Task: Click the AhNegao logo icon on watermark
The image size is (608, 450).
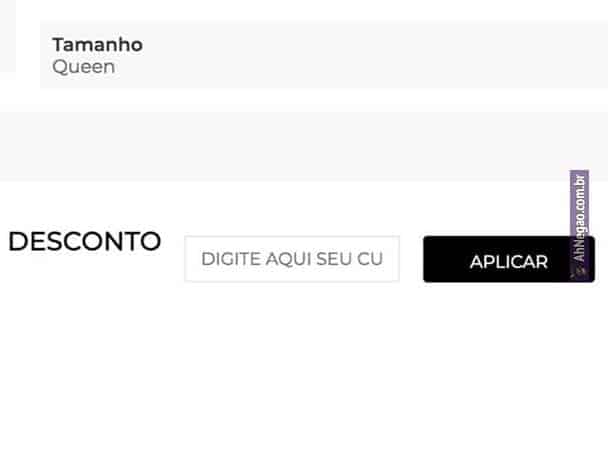Action: click(x=579, y=271)
